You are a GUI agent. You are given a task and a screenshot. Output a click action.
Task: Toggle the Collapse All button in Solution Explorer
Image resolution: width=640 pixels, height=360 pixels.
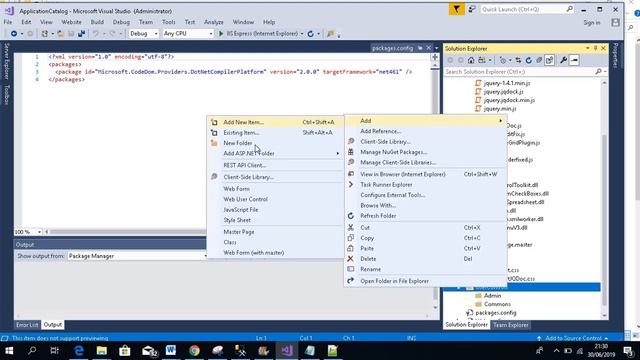539,60
